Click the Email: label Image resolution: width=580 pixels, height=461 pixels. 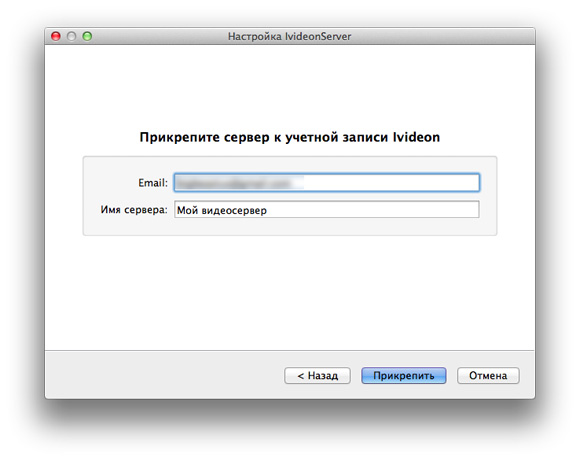pos(153,183)
